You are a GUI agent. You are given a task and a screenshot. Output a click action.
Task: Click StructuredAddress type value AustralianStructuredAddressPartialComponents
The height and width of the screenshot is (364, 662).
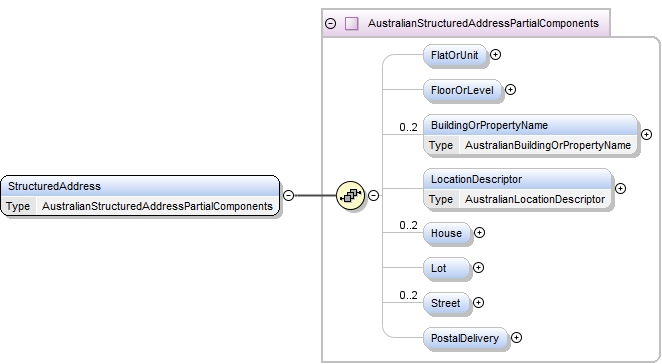[x=157, y=206]
